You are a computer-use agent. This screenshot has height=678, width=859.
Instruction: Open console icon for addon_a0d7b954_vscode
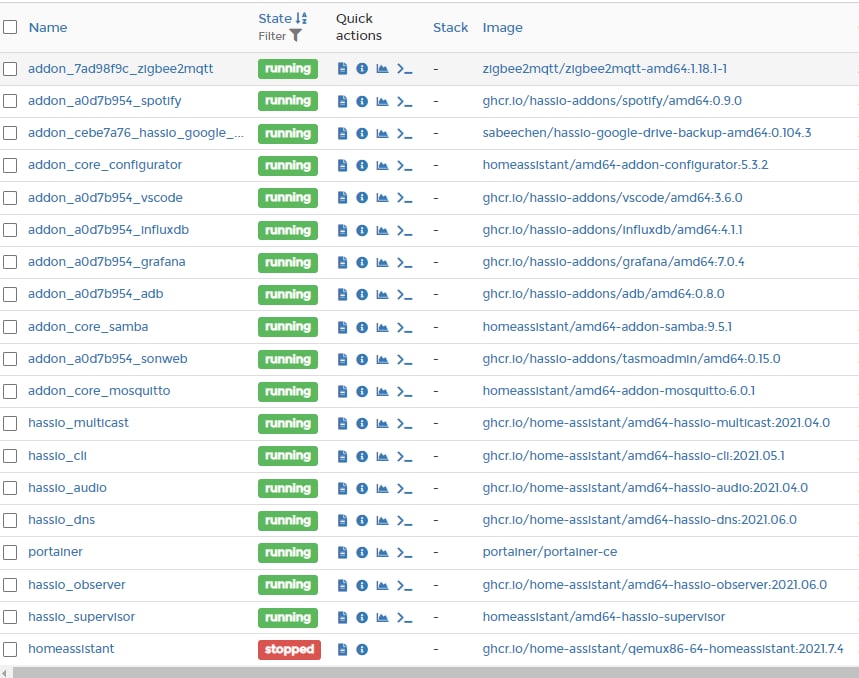pos(405,198)
